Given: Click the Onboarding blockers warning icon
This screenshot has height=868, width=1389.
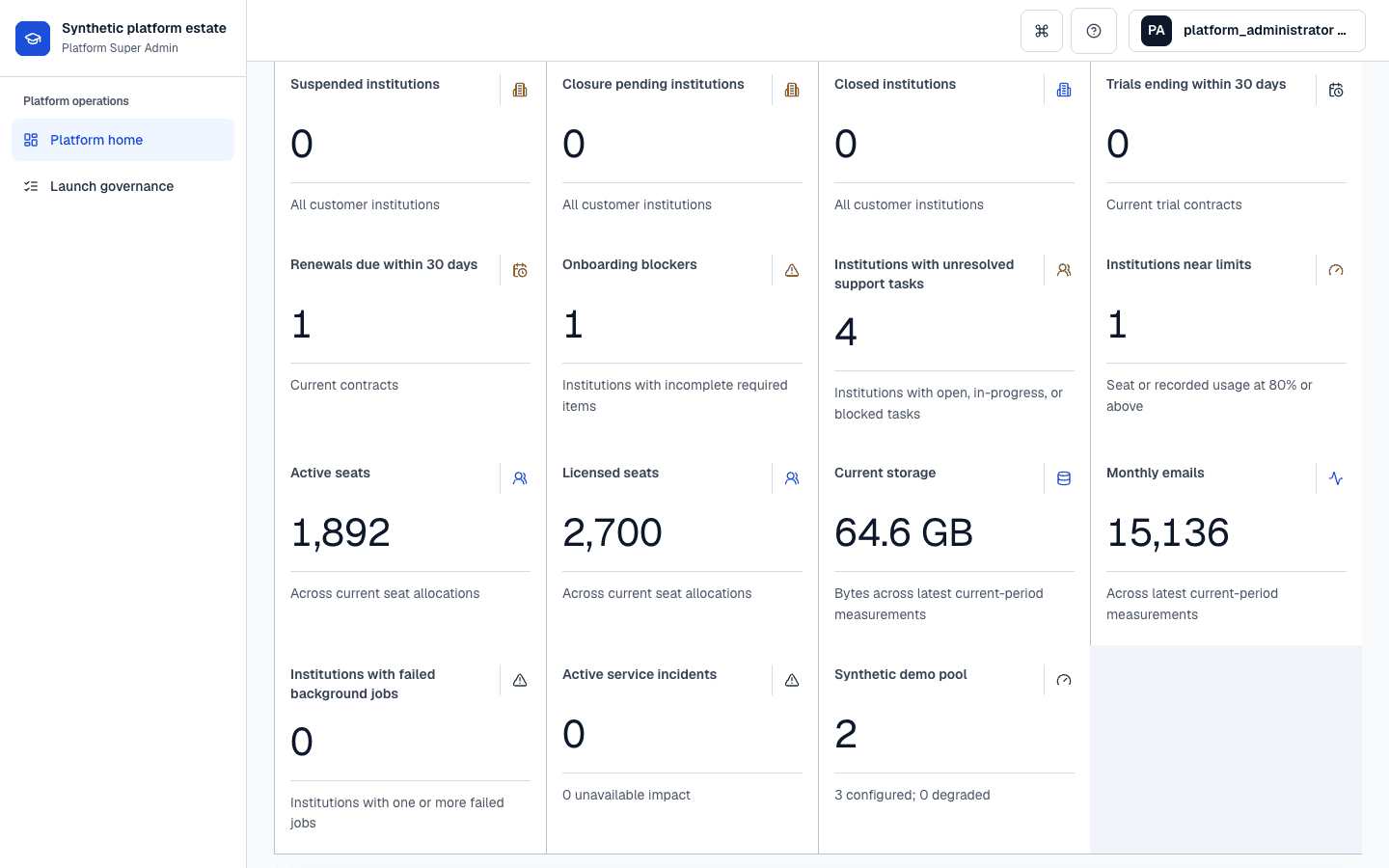Looking at the screenshot, I should point(792,270).
